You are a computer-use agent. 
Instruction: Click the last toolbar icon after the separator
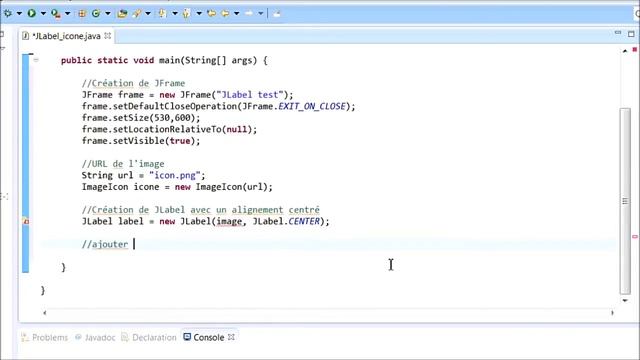tap(277, 13)
